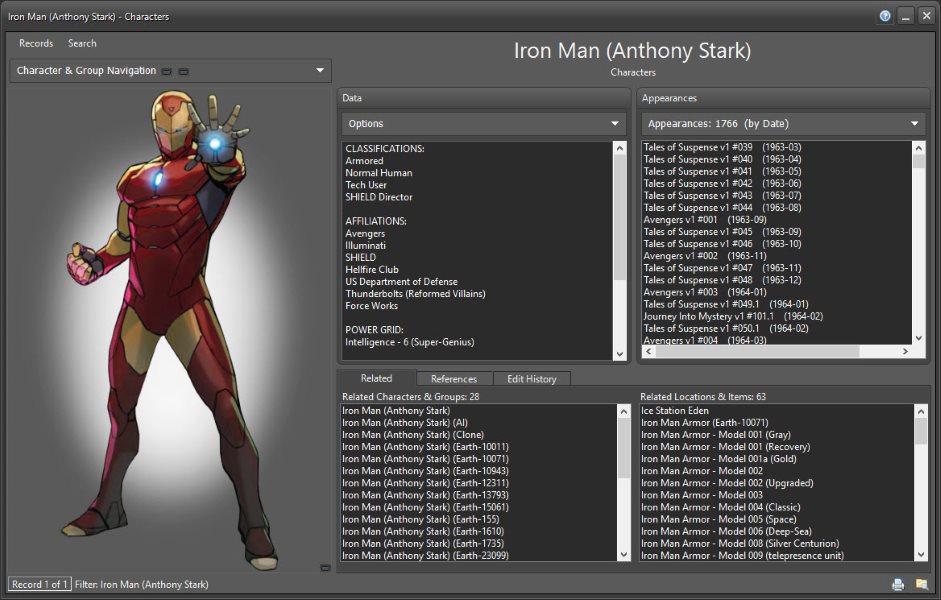
Task: Select Iron Man (Anthony Stark) (Earth-10011)
Action: [425, 446]
